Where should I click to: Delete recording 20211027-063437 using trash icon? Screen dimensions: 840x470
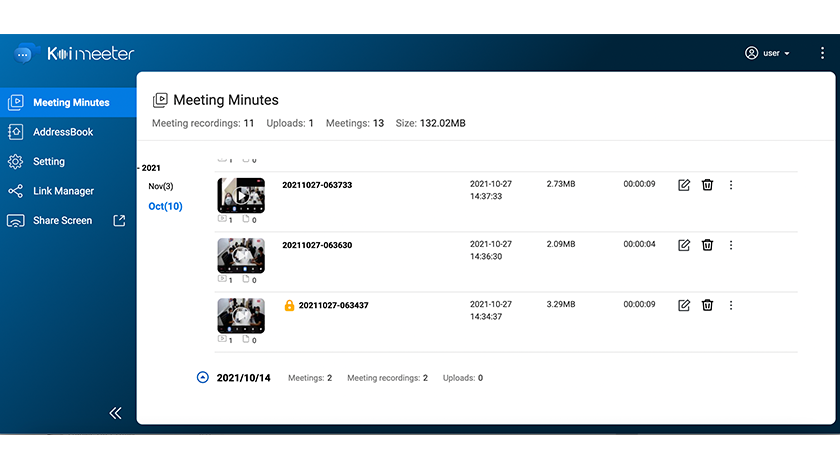pos(707,305)
